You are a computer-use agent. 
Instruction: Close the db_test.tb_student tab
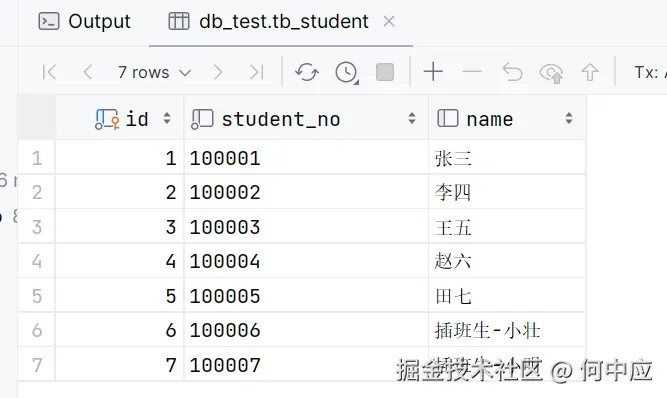[x=389, y=21]
